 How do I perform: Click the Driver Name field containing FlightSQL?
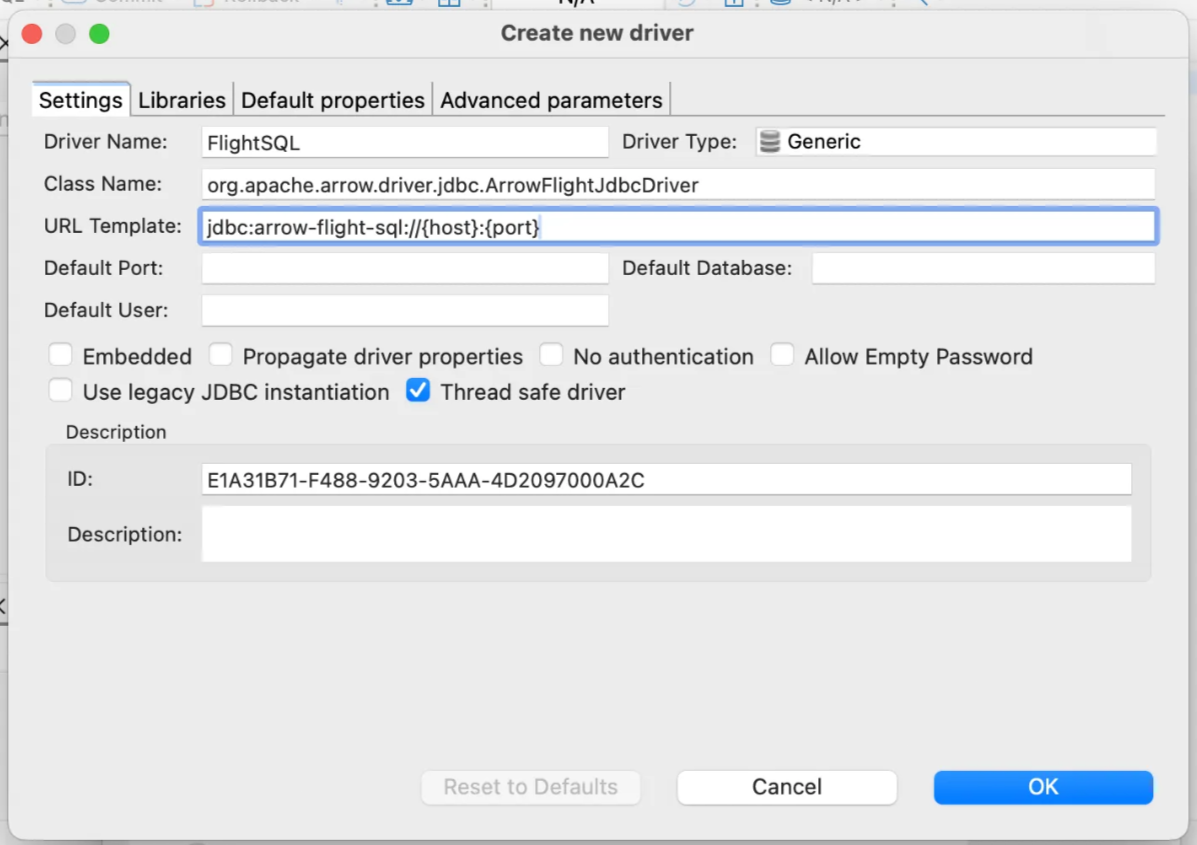[404, 143]
